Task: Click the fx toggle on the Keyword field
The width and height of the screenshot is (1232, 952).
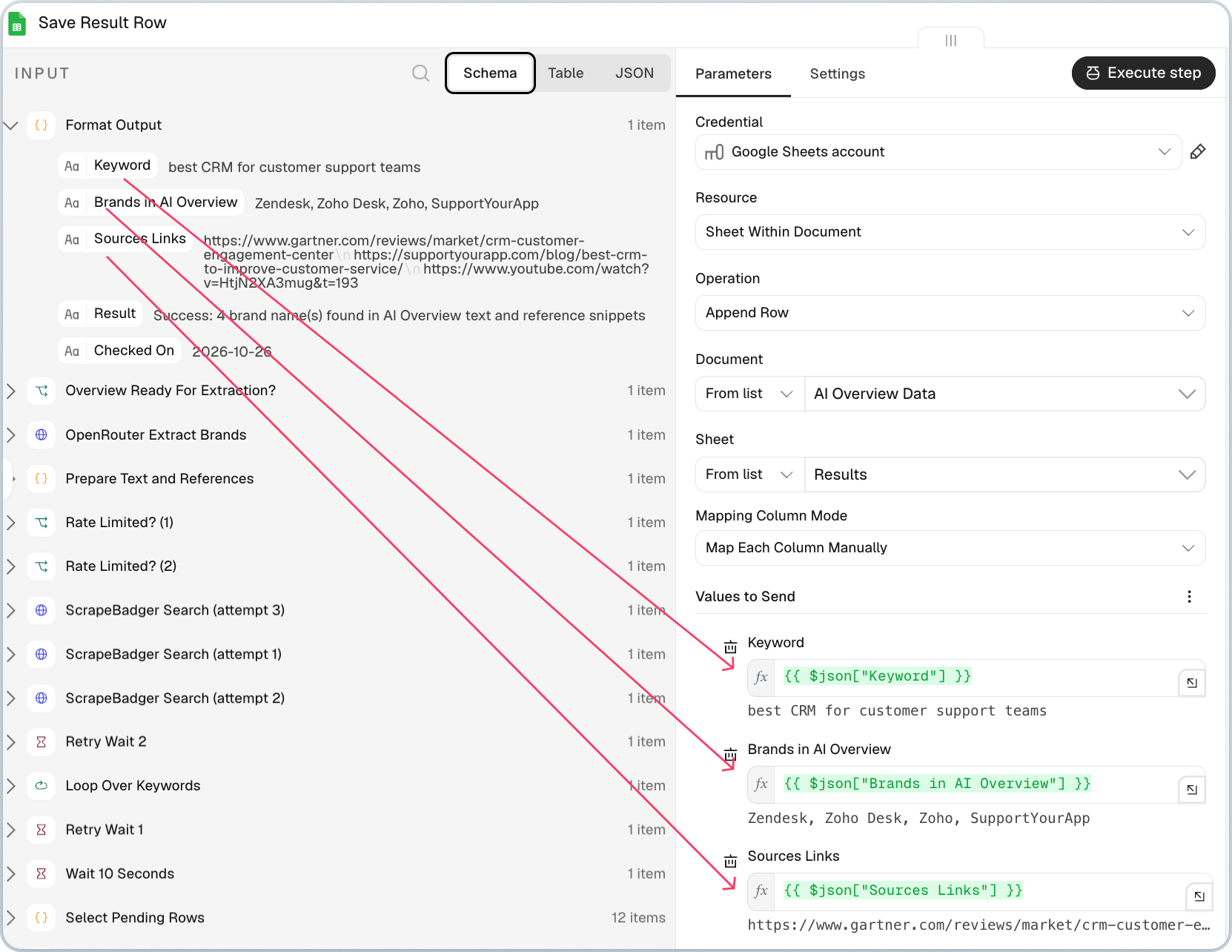Action: 761,677
